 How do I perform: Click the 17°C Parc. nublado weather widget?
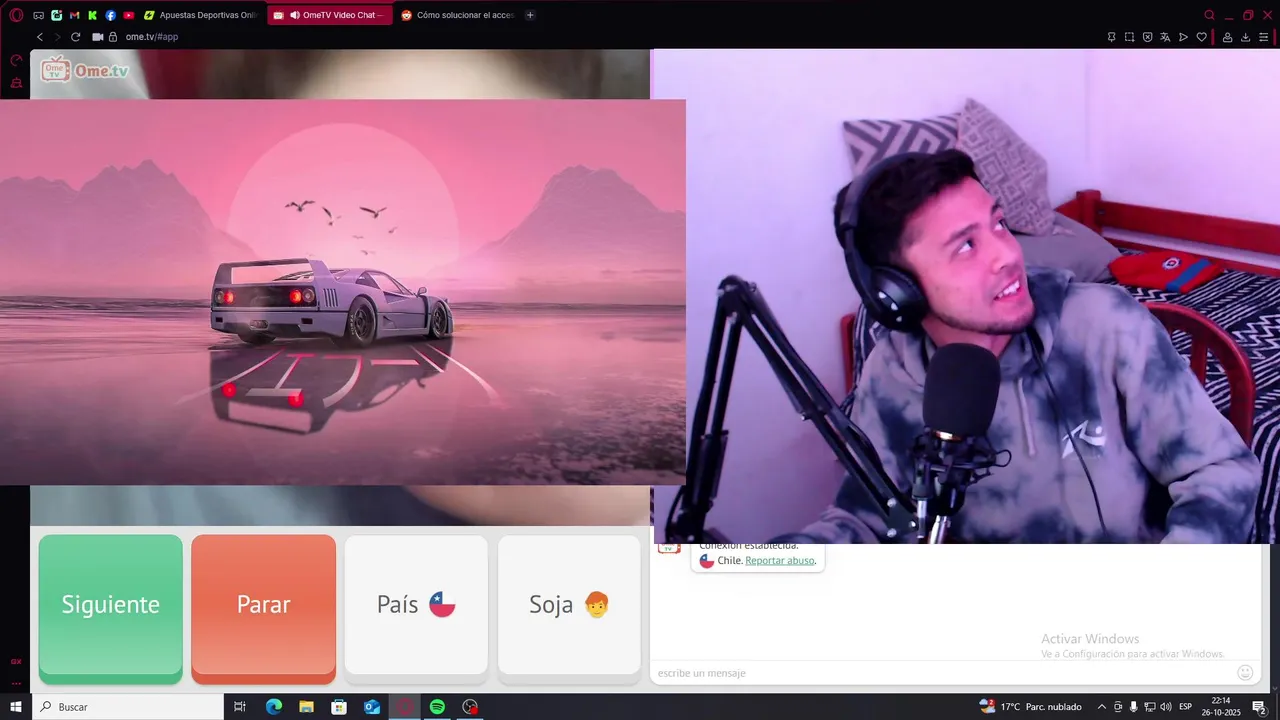click(1031, 707)
